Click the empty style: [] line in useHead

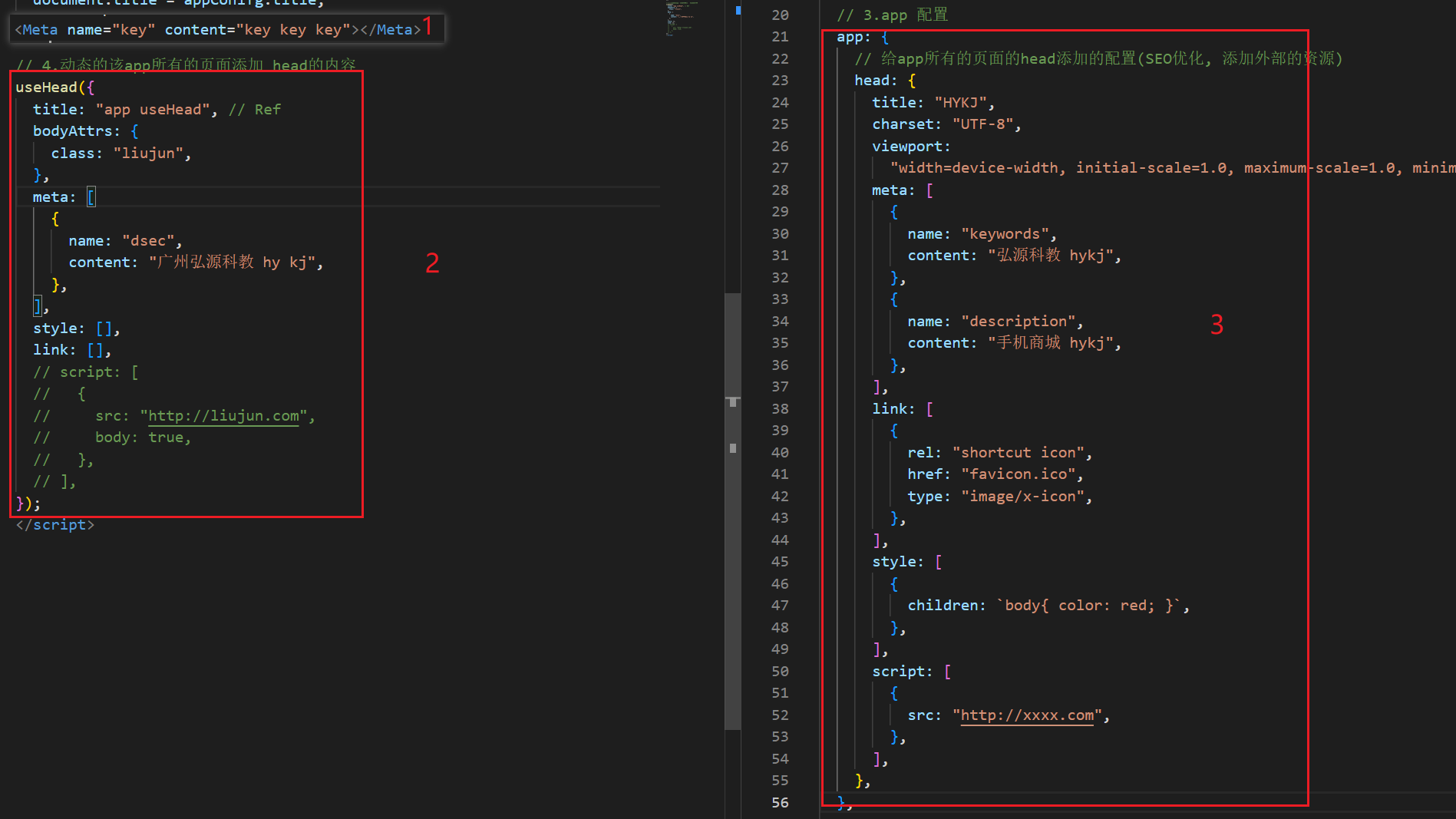click(76, 329)
